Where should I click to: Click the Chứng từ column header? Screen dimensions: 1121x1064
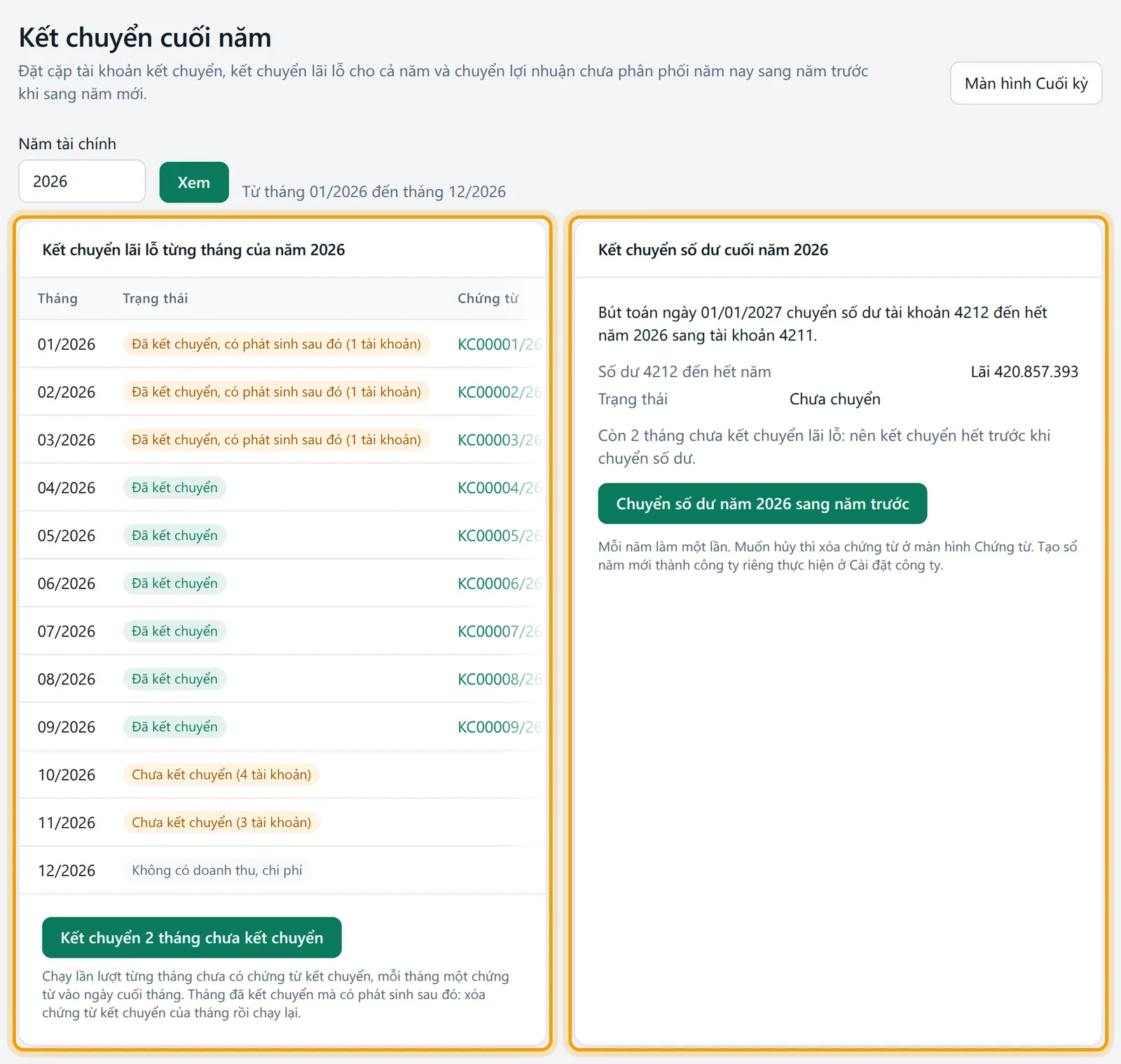[x=488, y=298]
